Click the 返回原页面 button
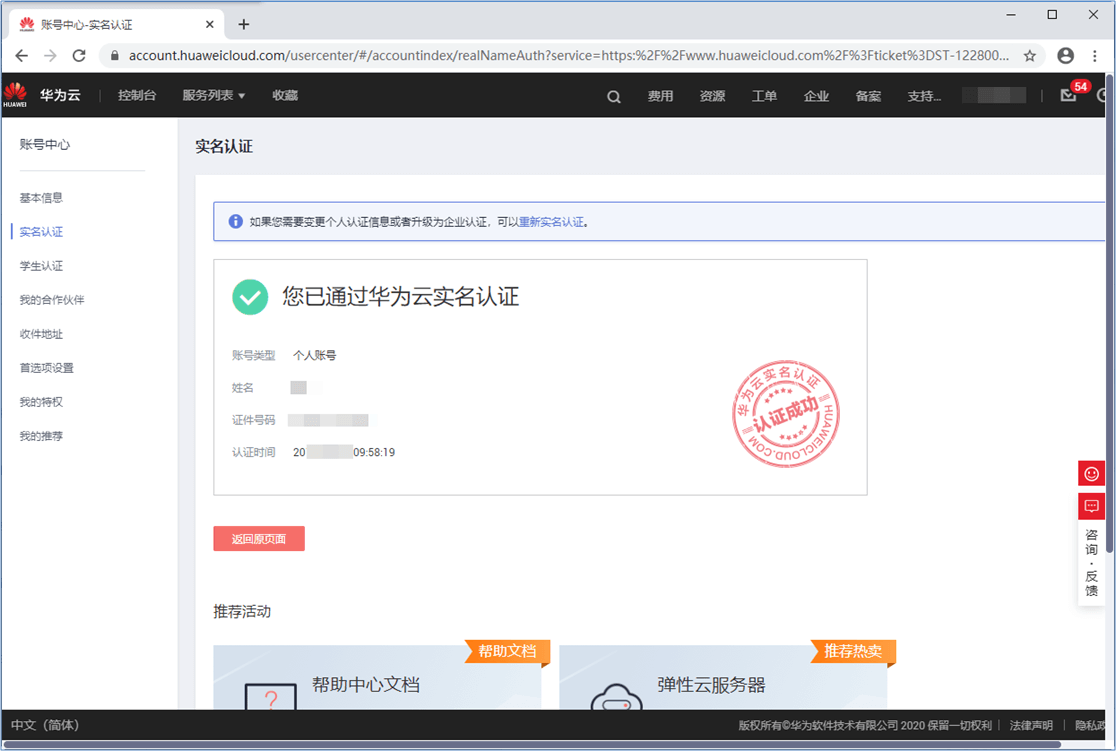 259,539
